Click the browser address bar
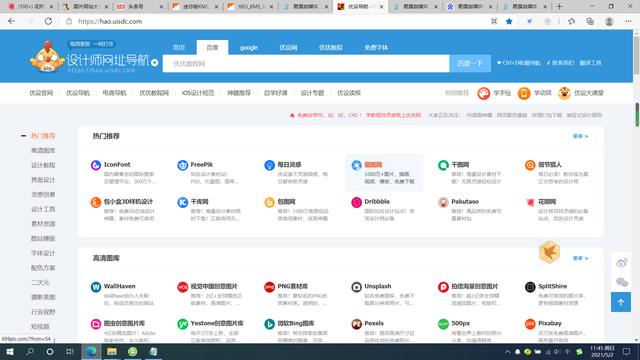Image resolution: width=640 pixels, height=360 pixels. click(x=273, y=21)
